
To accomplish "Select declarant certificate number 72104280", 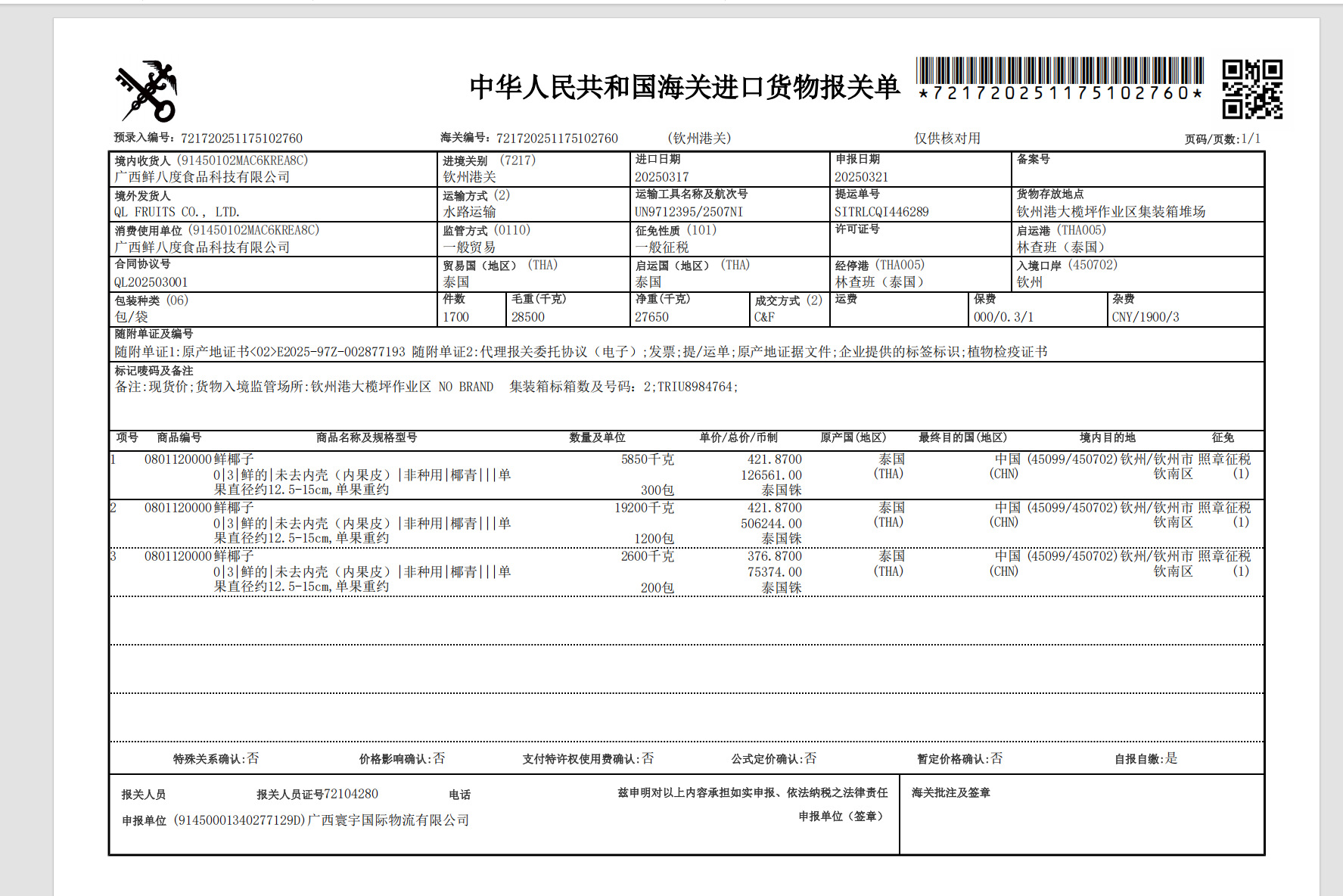I will (x=351, y=794).
